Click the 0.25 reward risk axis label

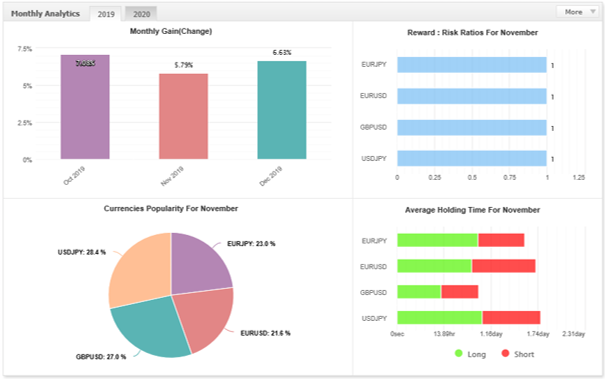coord(434,178)
